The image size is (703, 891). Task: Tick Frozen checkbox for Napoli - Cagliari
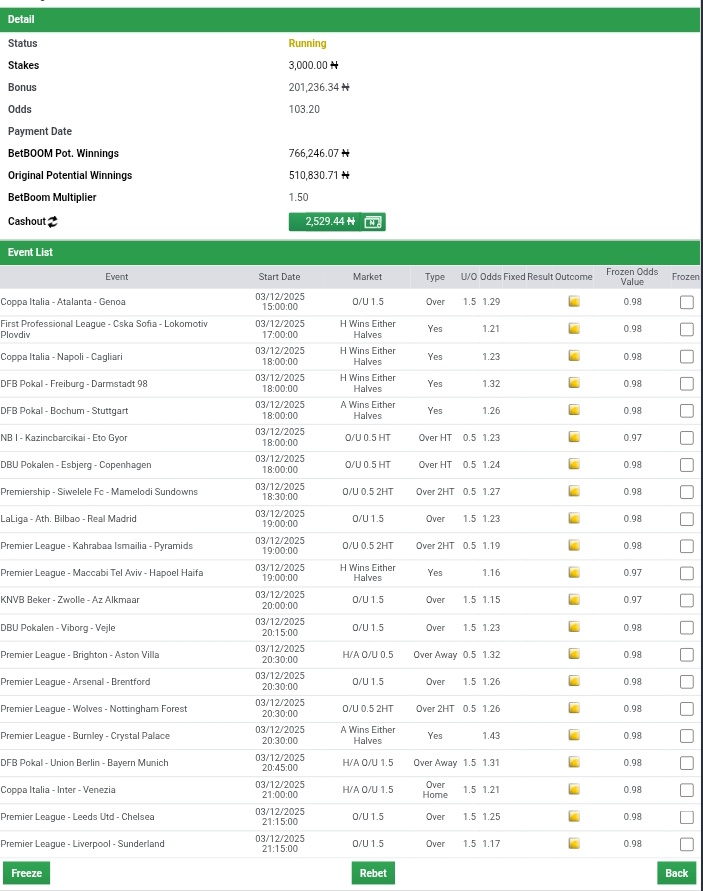[687, 357]
